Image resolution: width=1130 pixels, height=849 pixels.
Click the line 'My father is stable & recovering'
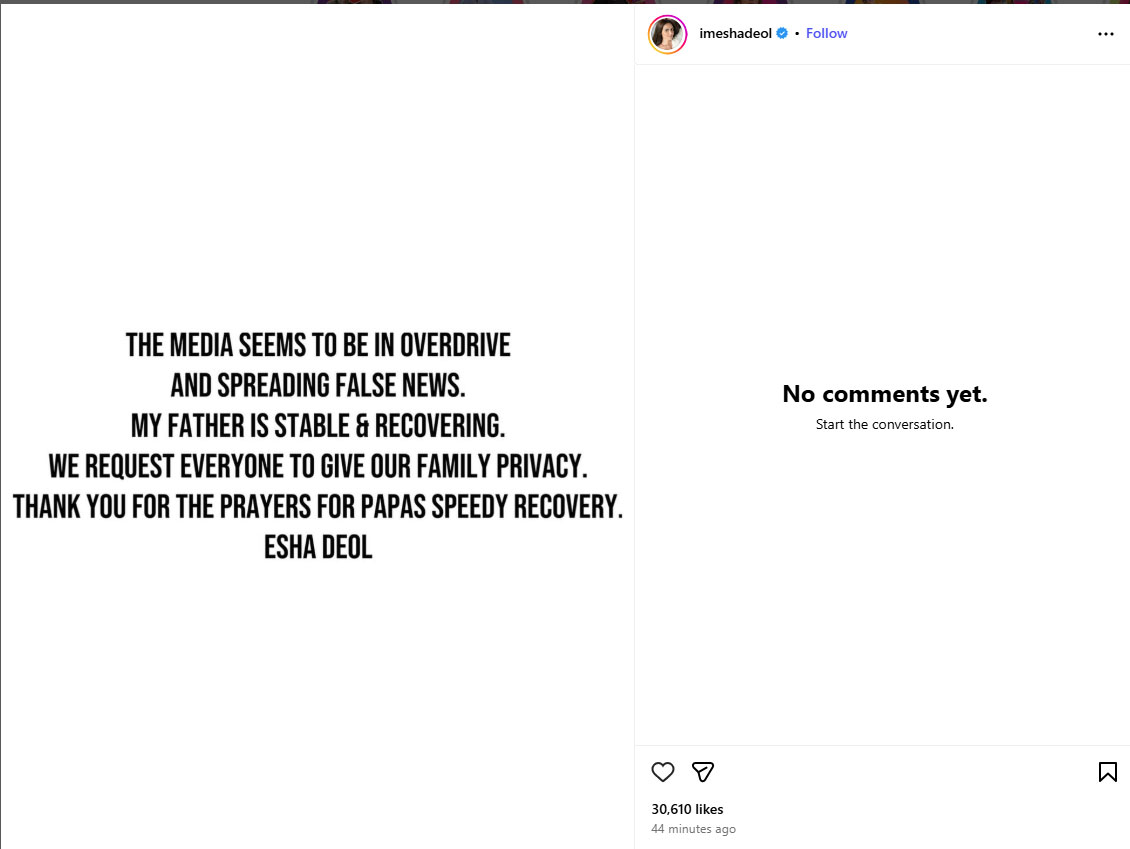[x=318, y=426]
